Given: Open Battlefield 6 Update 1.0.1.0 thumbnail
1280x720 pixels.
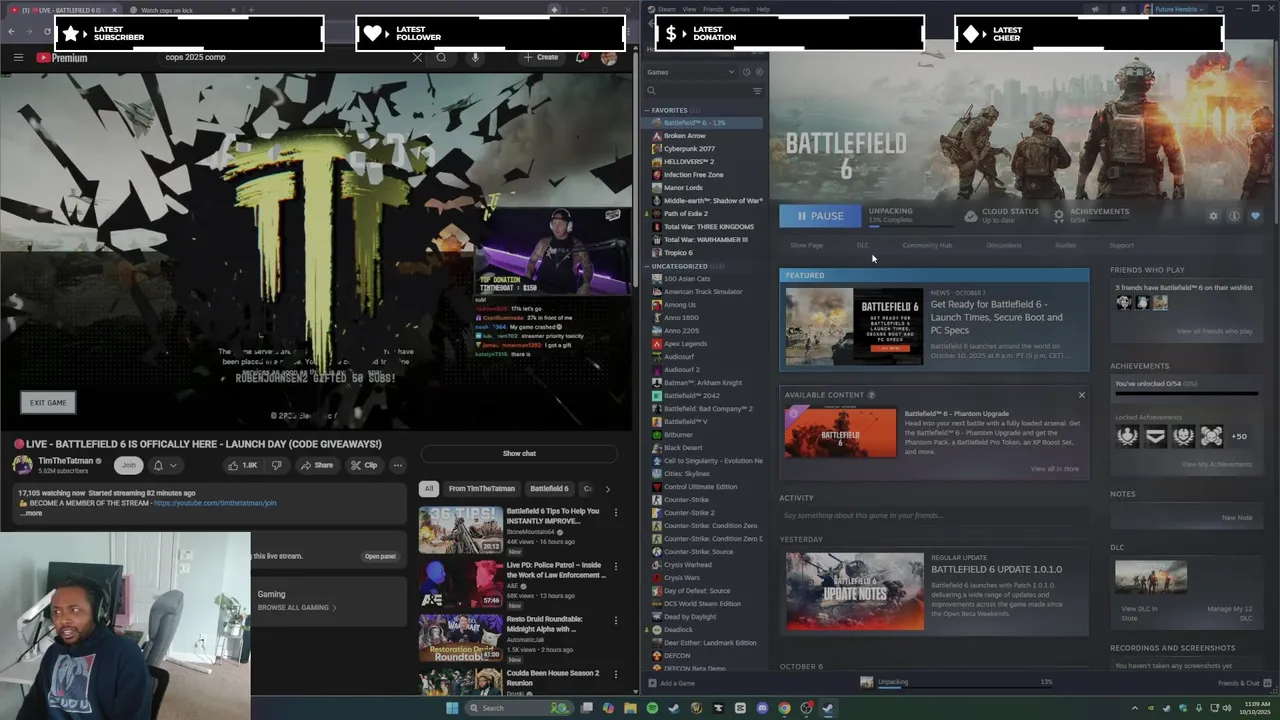Looking at the screenshot, I should click(x=855, y=591).
